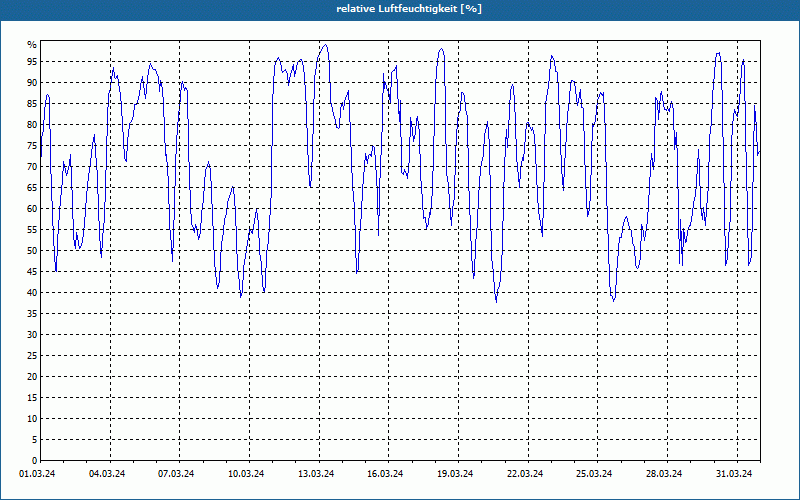Viewport: 800px width, 500px height.
Task: Click the y-axis value 45
Action: click(x=32, y=271)
